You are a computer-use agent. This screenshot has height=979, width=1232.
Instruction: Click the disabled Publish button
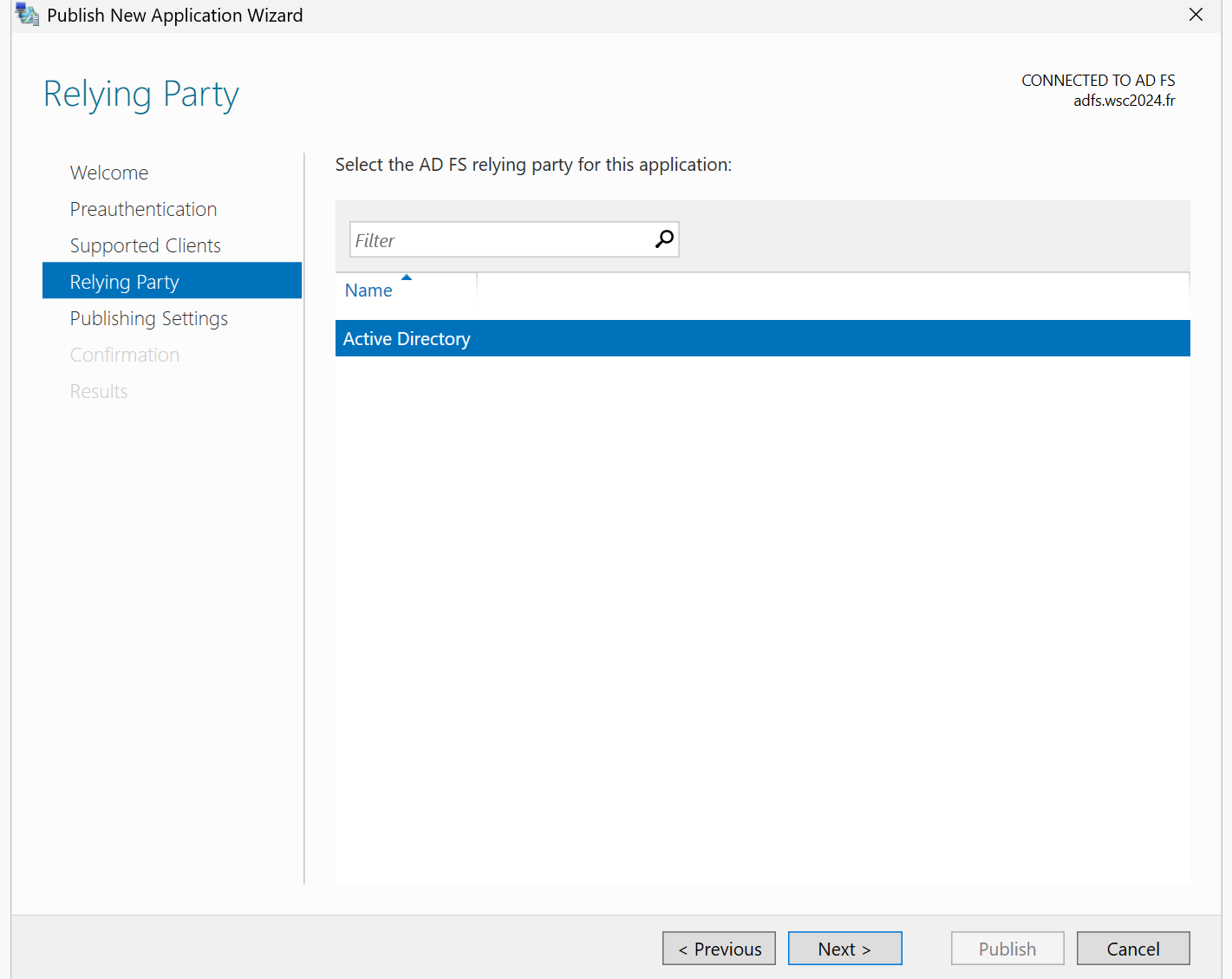click(1007, 949)
